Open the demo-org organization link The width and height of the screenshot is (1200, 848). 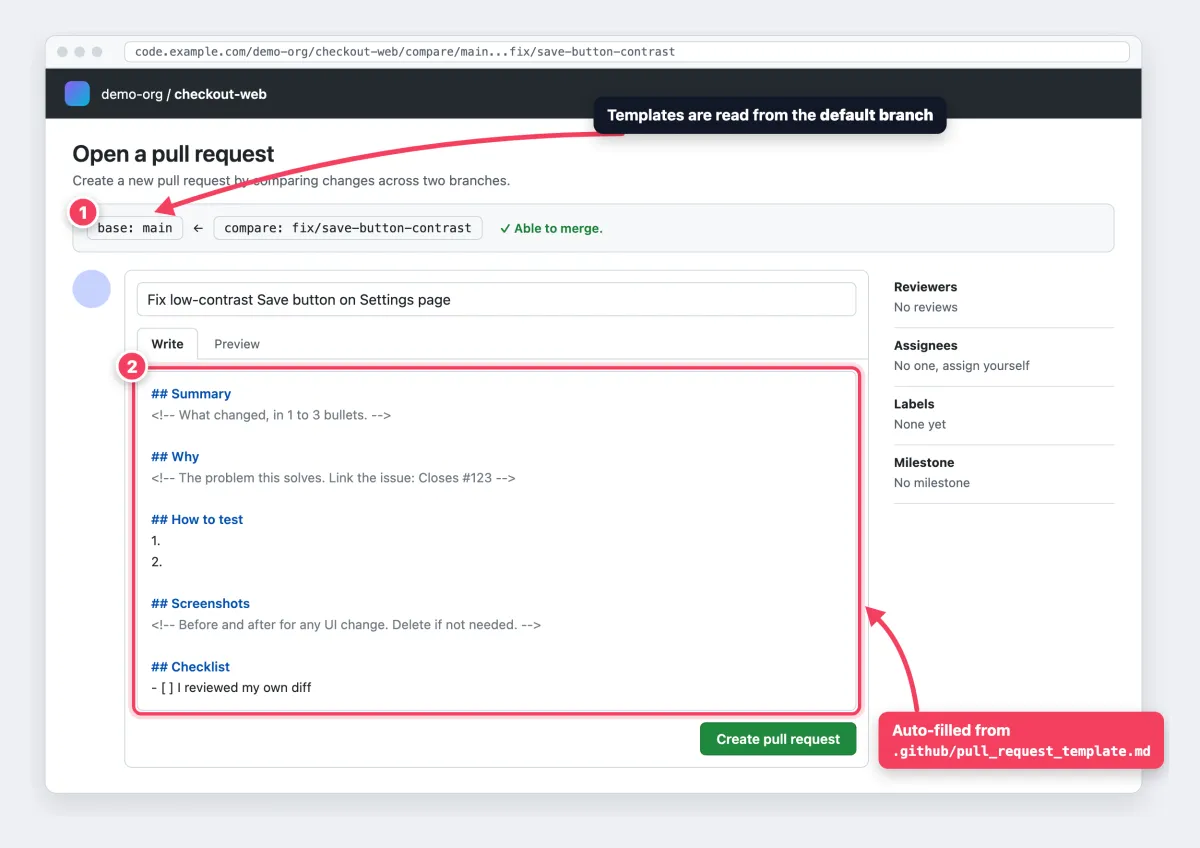tap(134, 94)
